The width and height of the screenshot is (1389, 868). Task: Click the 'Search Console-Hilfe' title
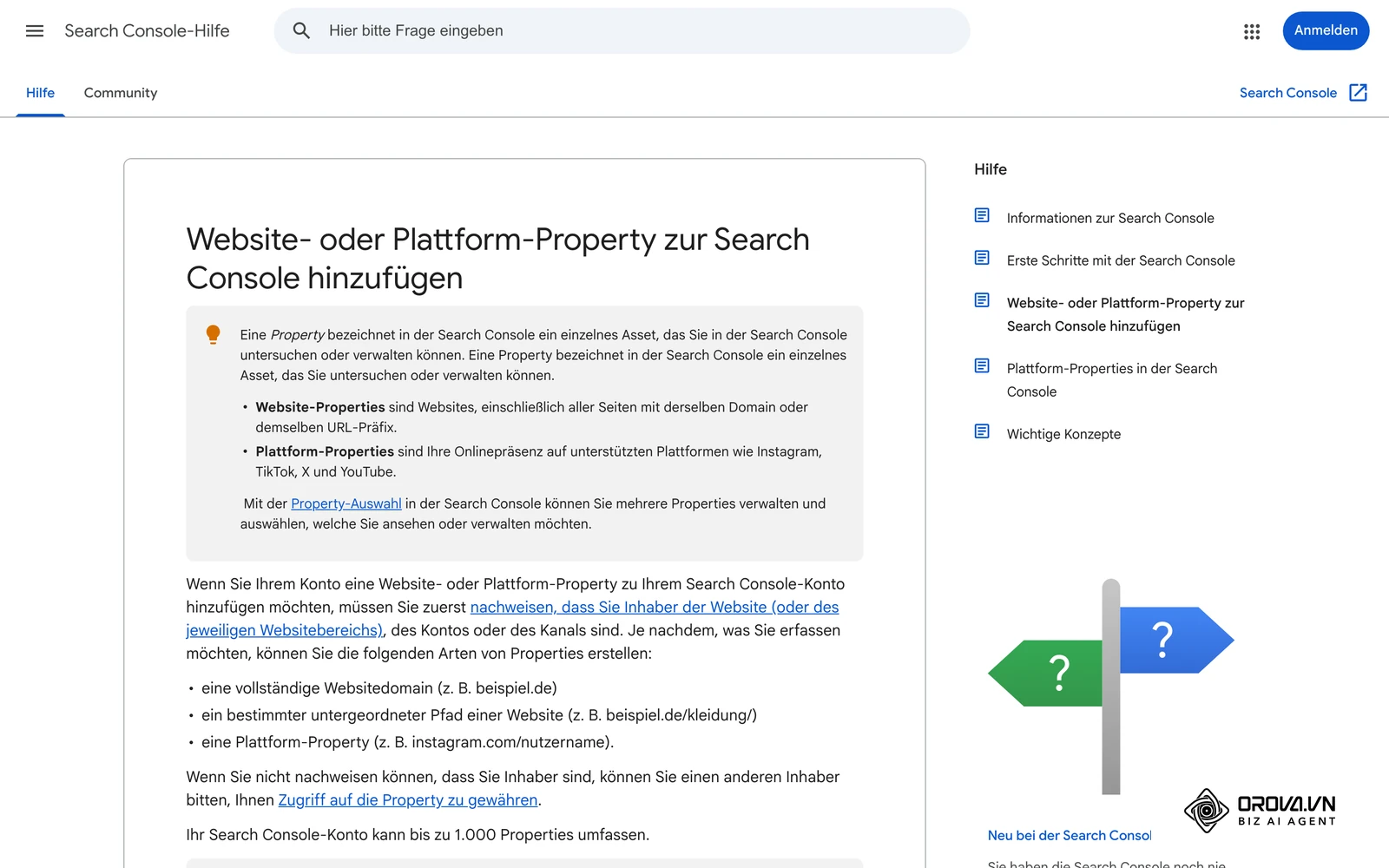pos(147,31)
